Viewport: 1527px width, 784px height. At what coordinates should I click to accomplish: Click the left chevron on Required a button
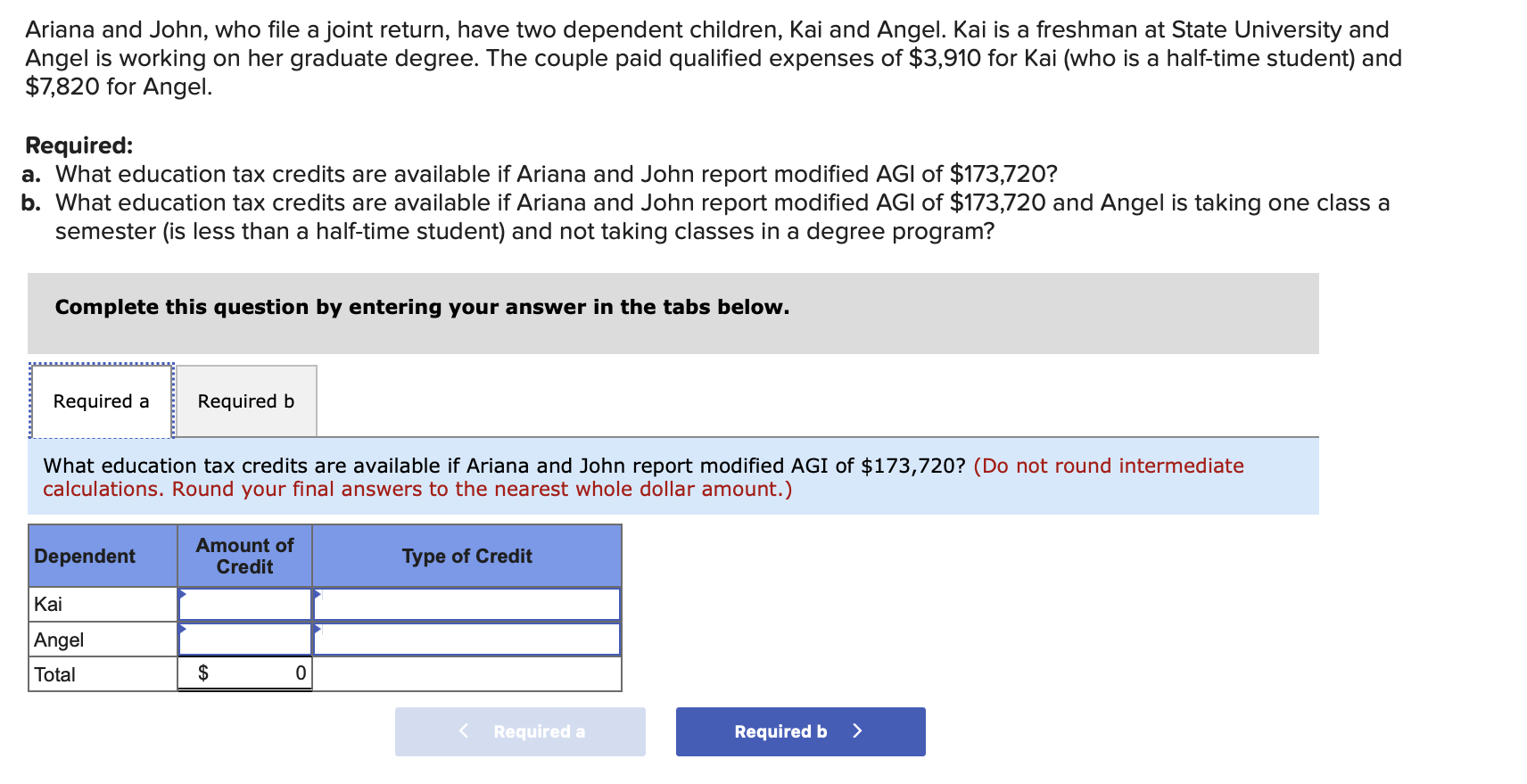(x=463, y=731)
